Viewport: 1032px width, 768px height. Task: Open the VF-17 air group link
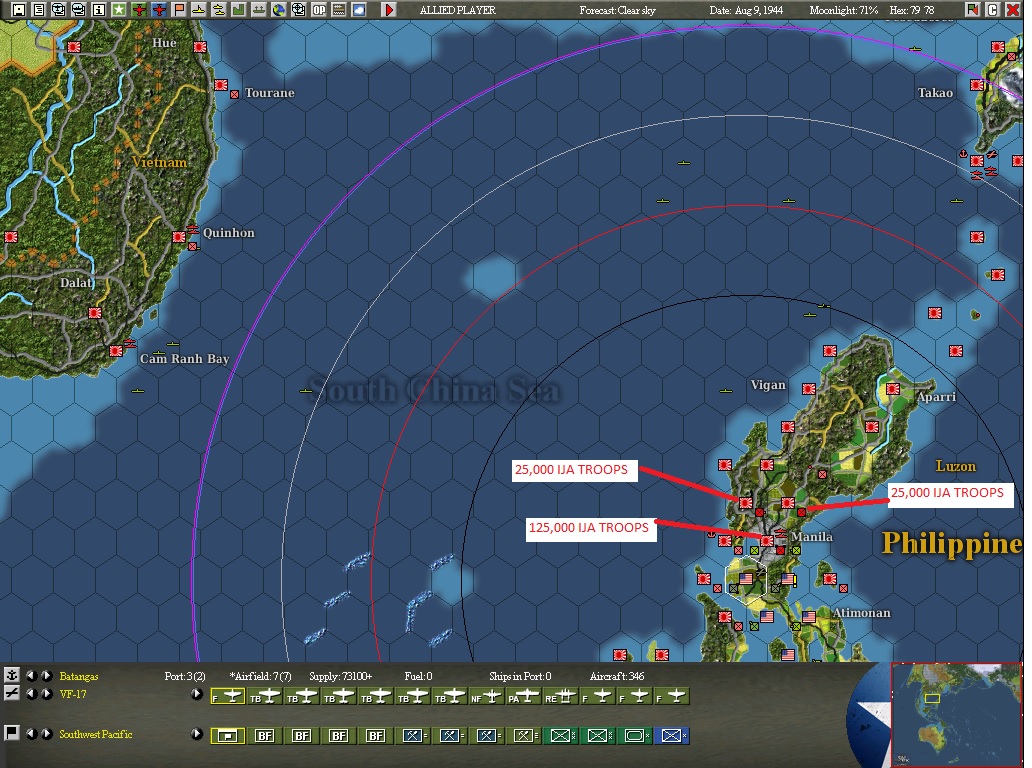(72, 694)
